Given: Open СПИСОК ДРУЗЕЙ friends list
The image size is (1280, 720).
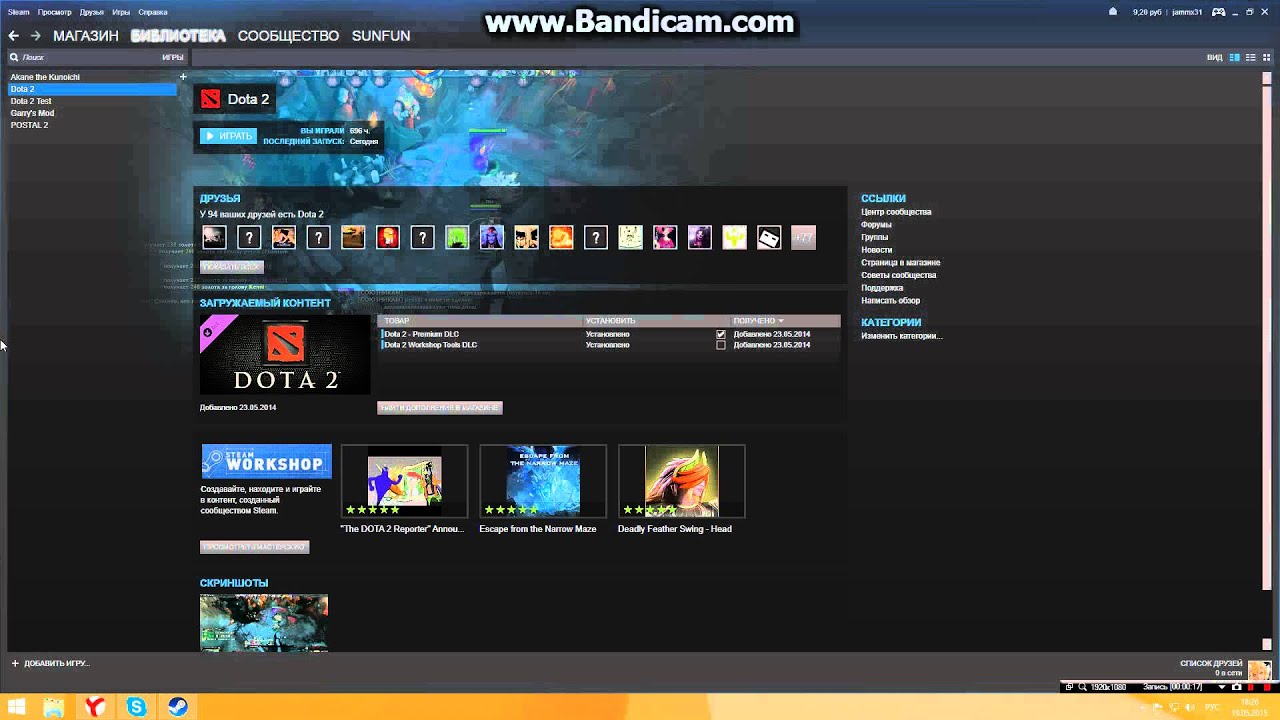Looking at the screenshot, I should [1211, 663].
